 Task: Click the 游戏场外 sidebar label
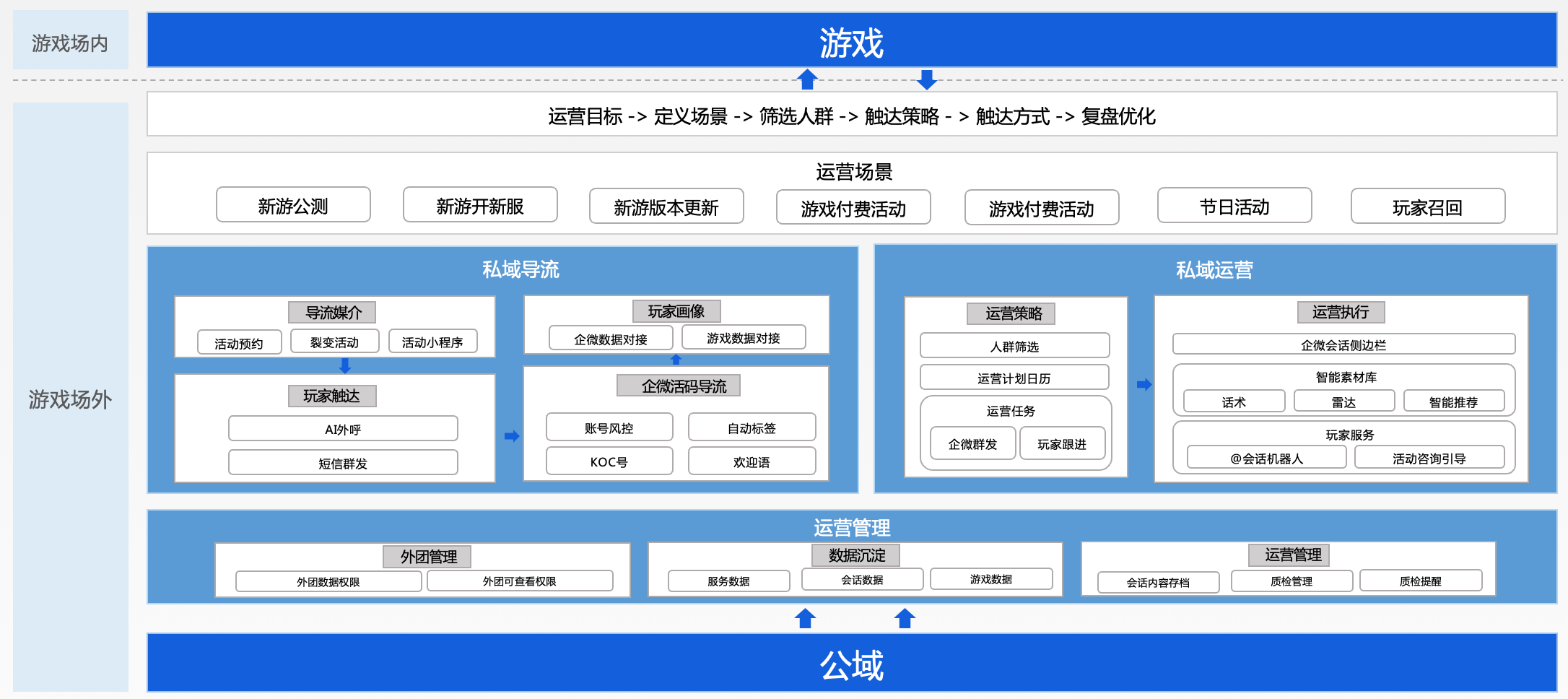pyautogui.click(x=70, y=399)
